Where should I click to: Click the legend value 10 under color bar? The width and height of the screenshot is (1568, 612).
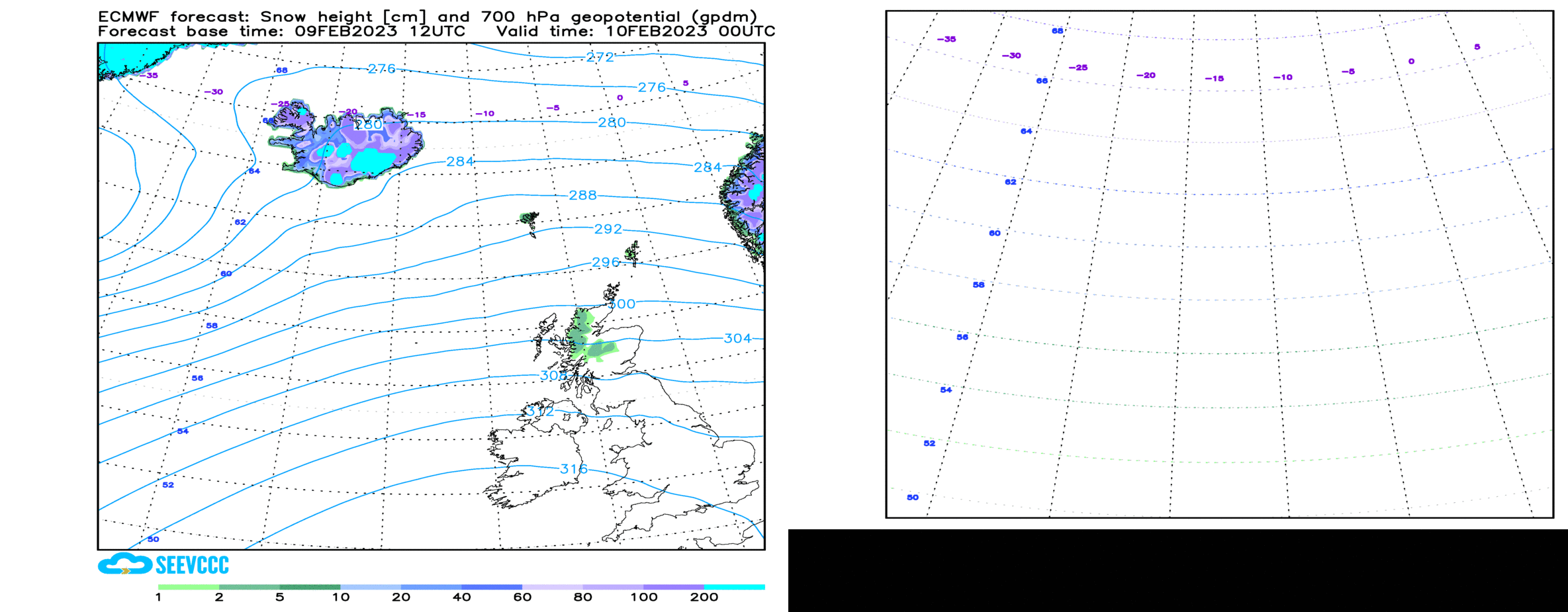coord(340,597)
